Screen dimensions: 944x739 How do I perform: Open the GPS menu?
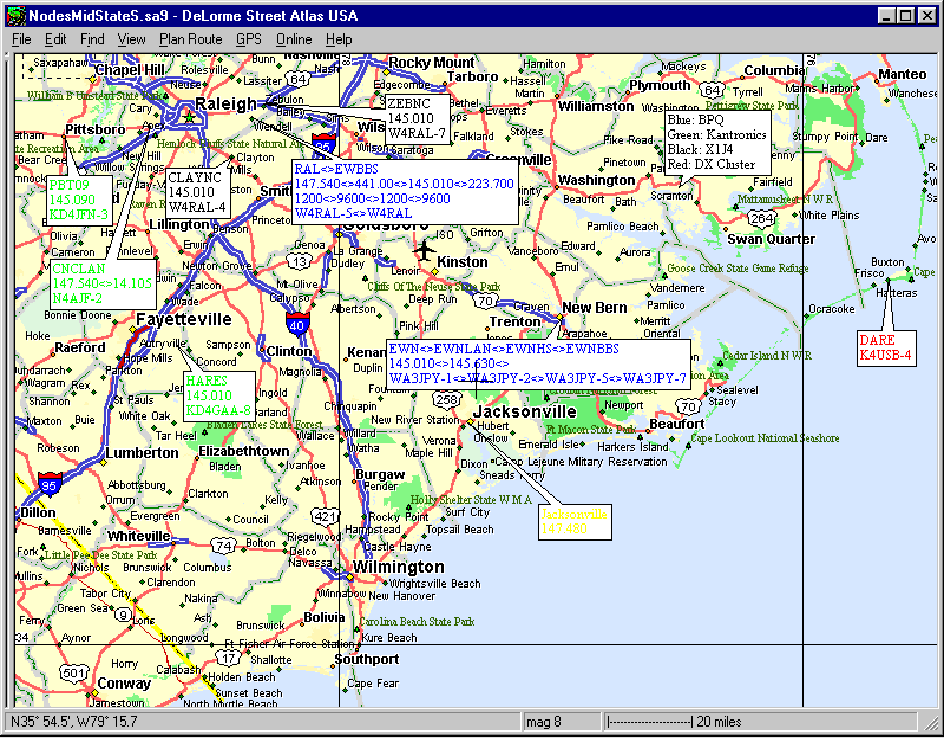click(x=249, y=39)
